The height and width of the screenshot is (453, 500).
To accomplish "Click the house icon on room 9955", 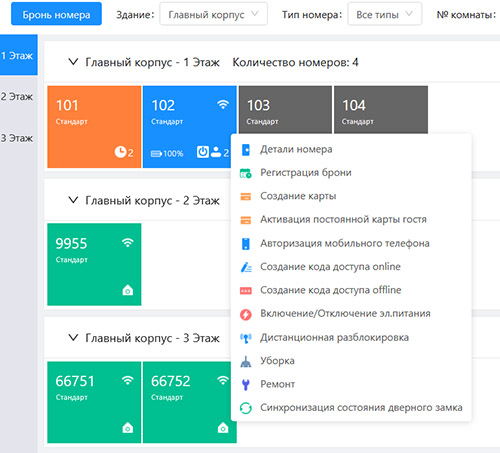I will click(x=128, y=290).
